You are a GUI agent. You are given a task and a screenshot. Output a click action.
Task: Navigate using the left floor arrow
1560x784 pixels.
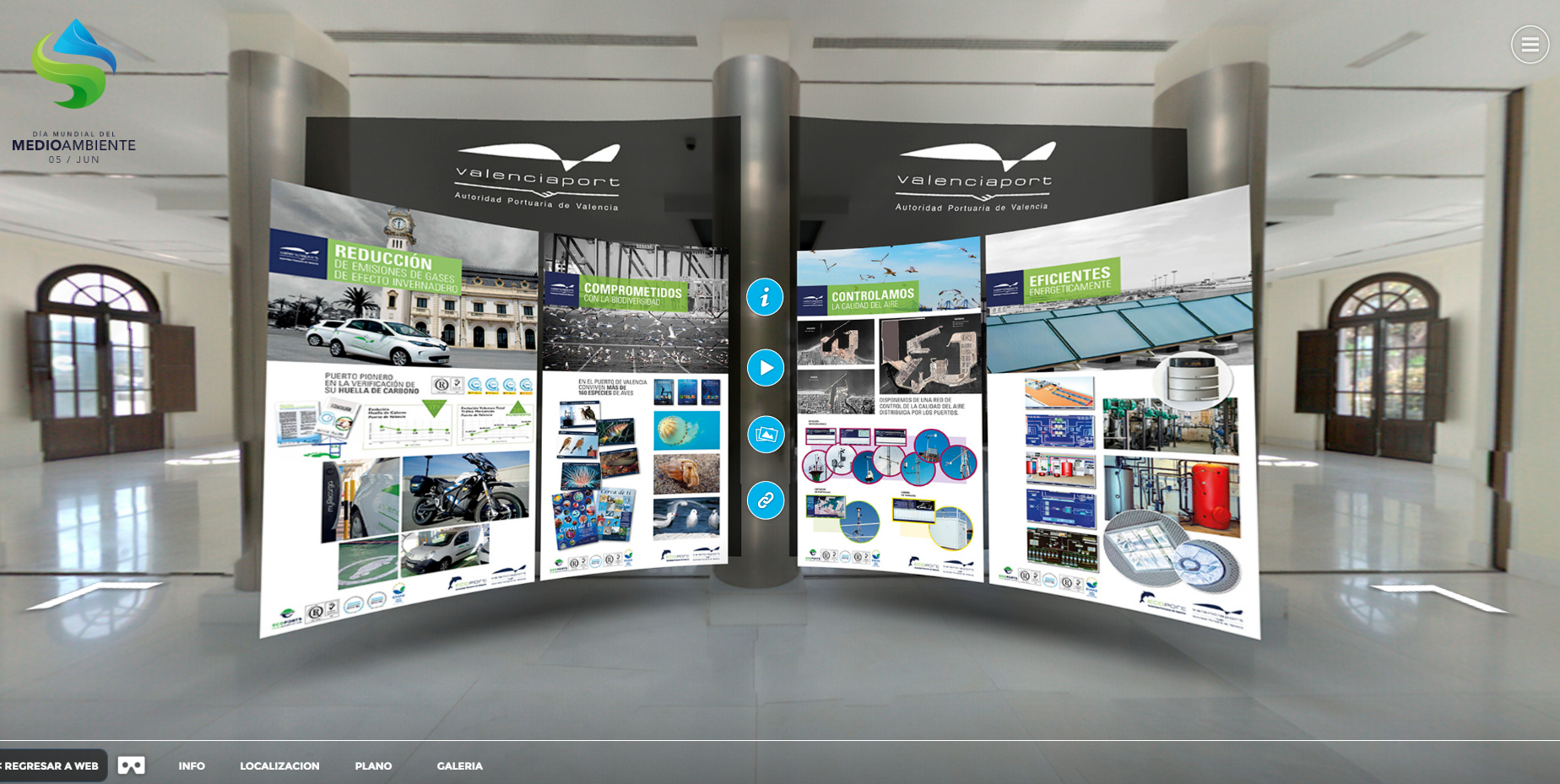95,594
